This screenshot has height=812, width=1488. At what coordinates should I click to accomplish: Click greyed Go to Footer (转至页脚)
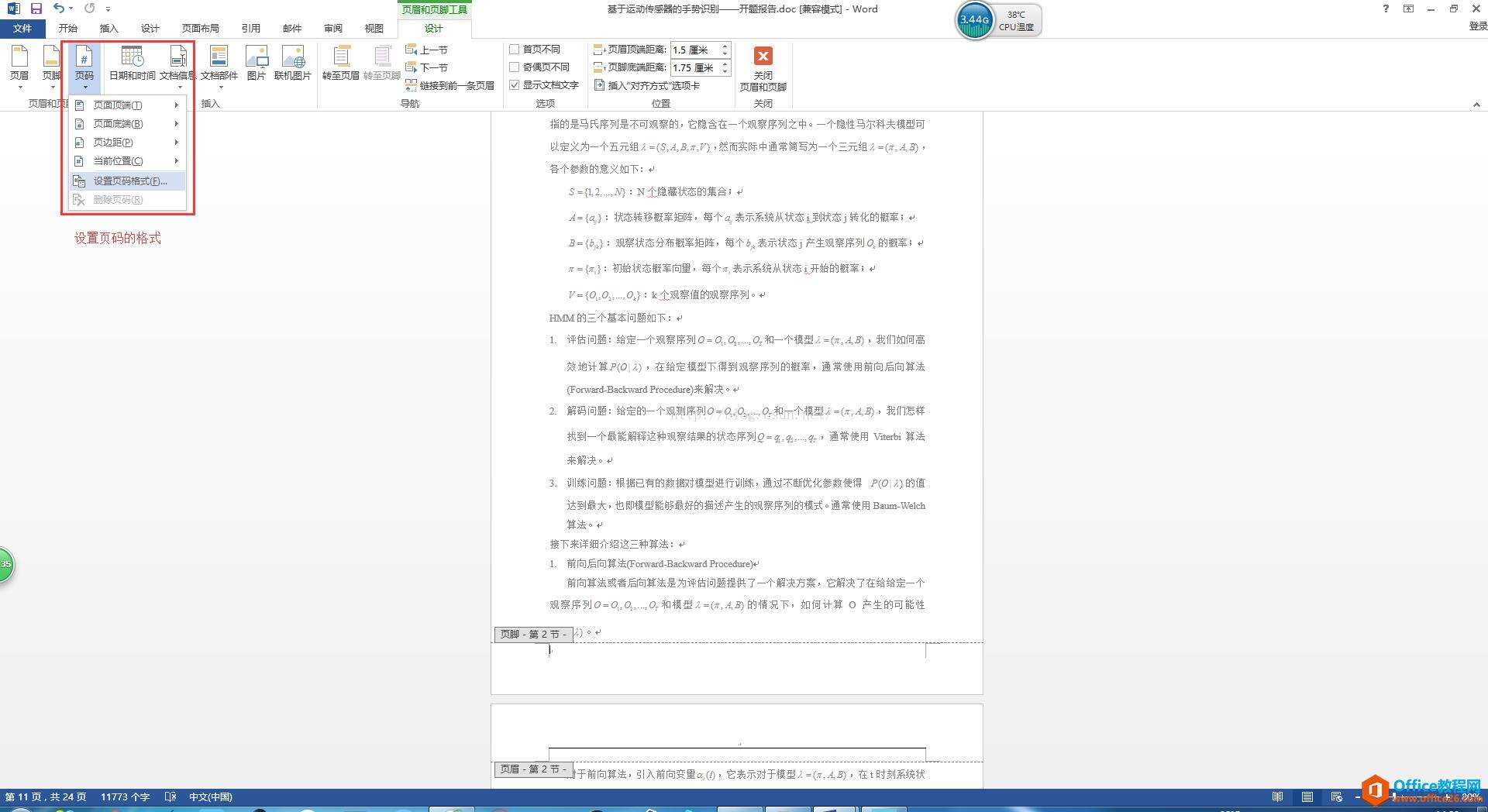382,64
